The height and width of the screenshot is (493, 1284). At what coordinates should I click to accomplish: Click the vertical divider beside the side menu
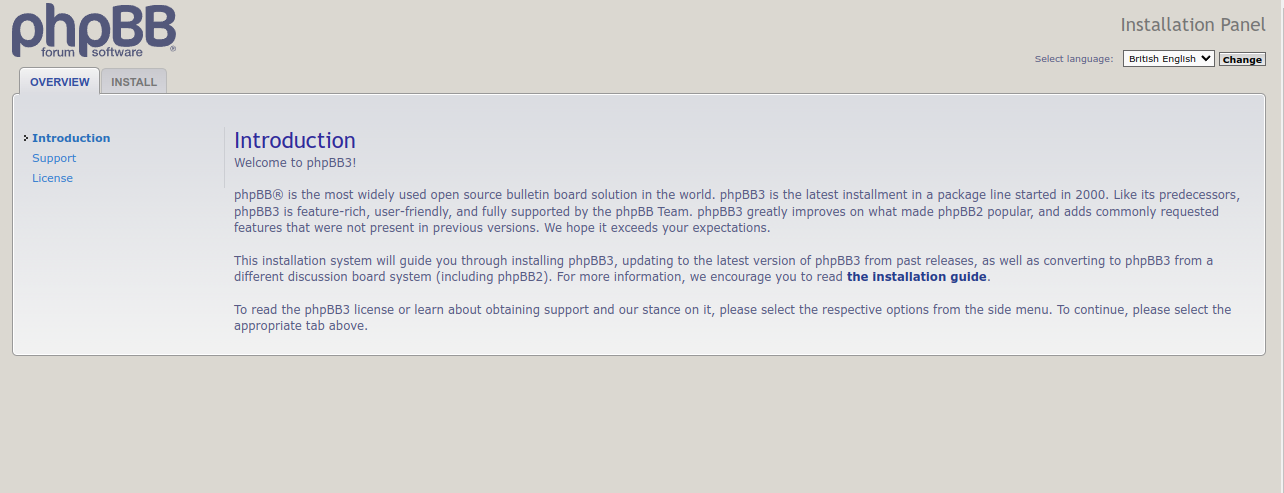pyautogui.click(x=224, y=158)
